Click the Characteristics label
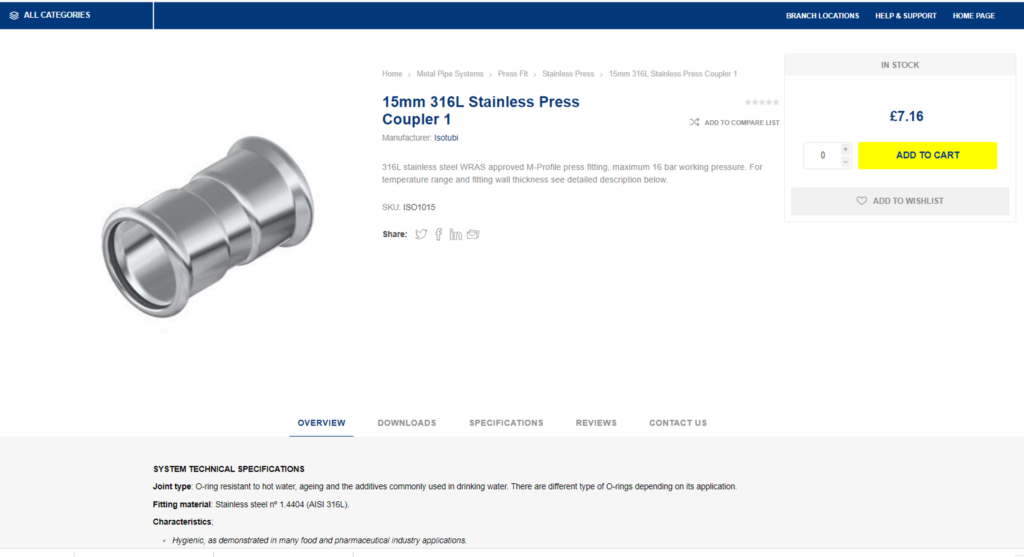The width and height of the screenshot is (1024, 557). [183, 522]
